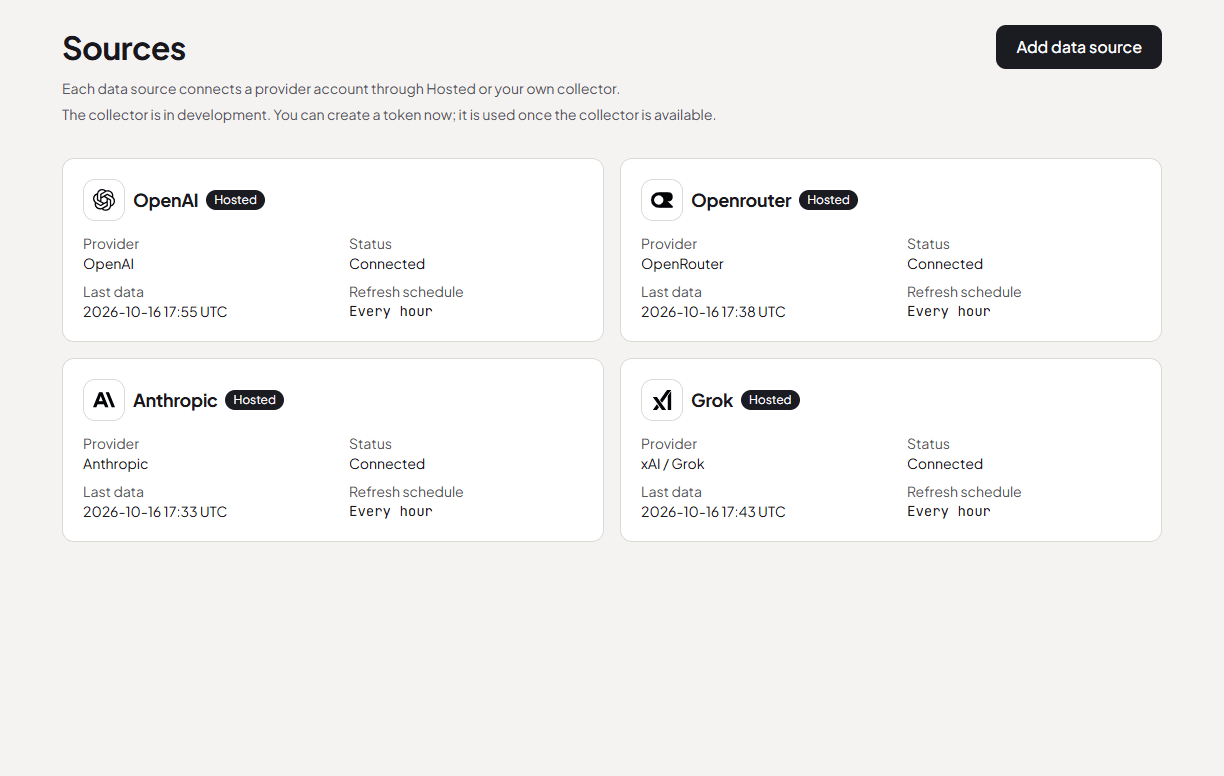The height and width of the screenshot is (776, 1224).
Task: Click the provider value Anthropic
Action: 116,464
